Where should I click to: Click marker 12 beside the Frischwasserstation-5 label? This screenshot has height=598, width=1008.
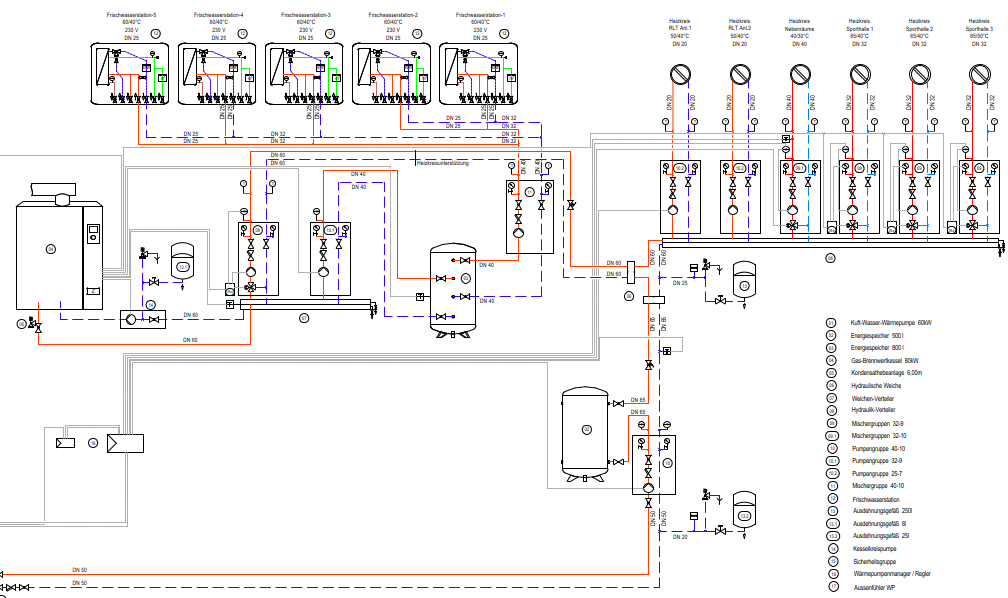coord(155,33)
